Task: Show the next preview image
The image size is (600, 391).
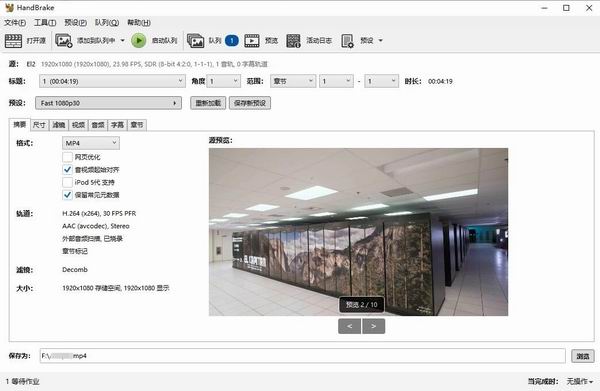Action: click(373, 326)
